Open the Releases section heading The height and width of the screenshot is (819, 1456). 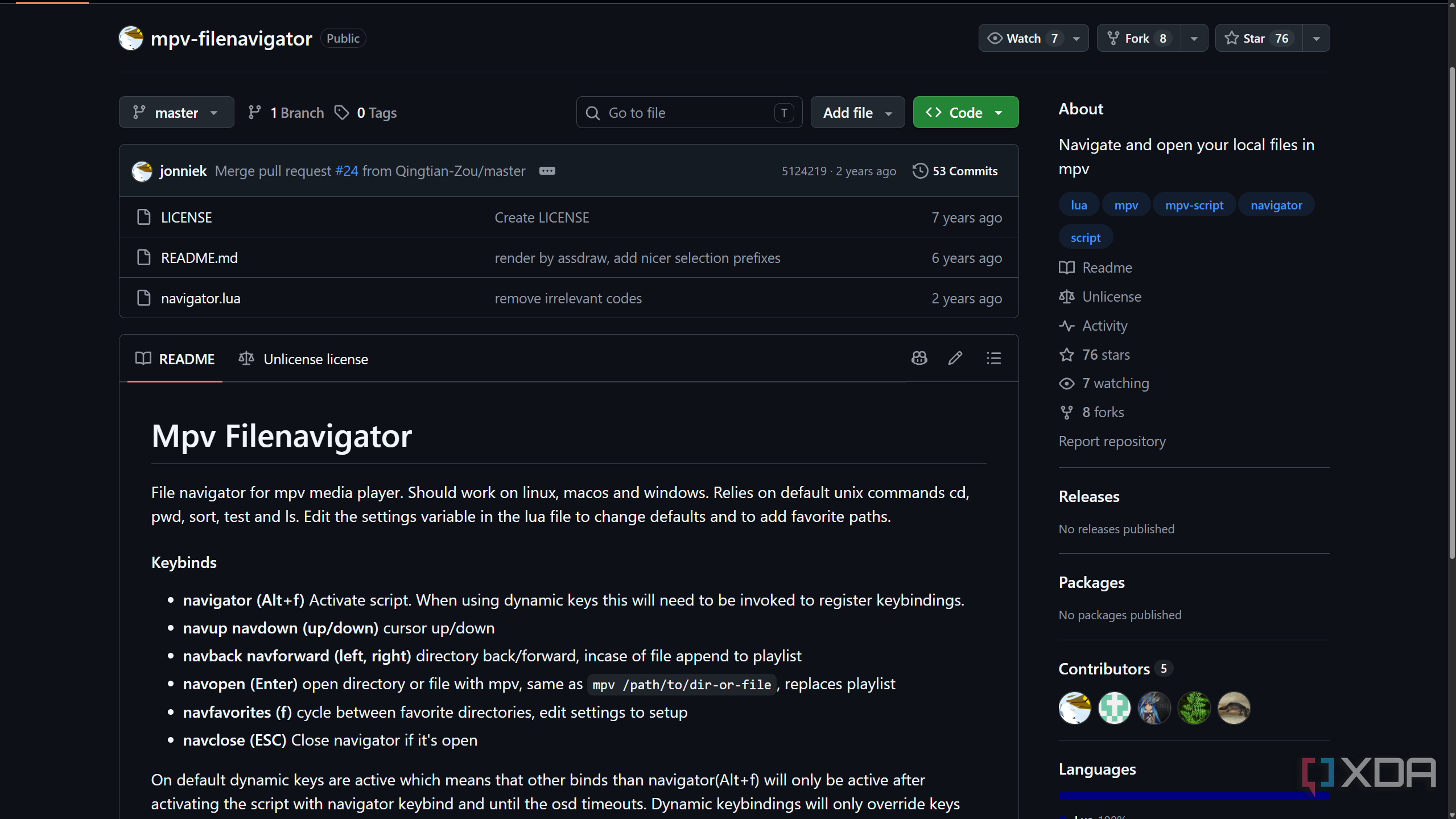1089,496
